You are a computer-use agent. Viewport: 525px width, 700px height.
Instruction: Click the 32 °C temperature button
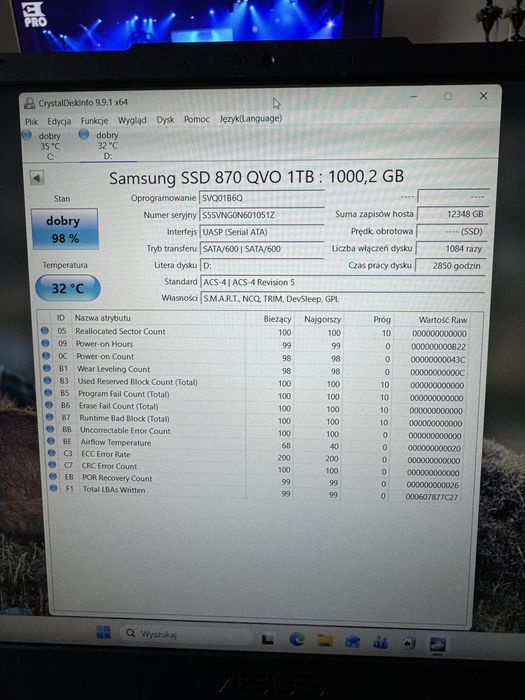pos(67,288)
